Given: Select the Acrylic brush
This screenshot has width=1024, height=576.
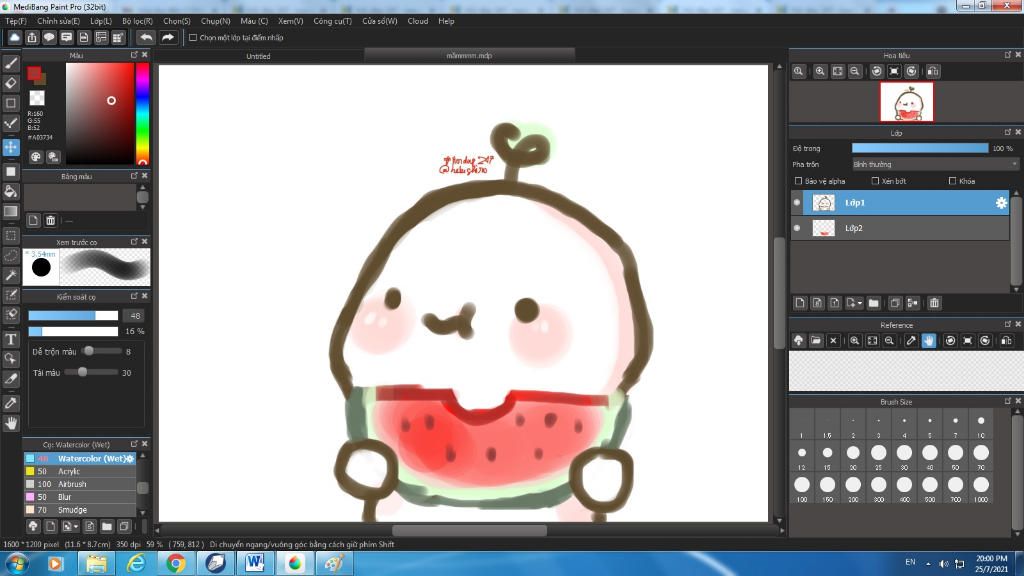Looking at the screenshot, I should click(80, 472).
